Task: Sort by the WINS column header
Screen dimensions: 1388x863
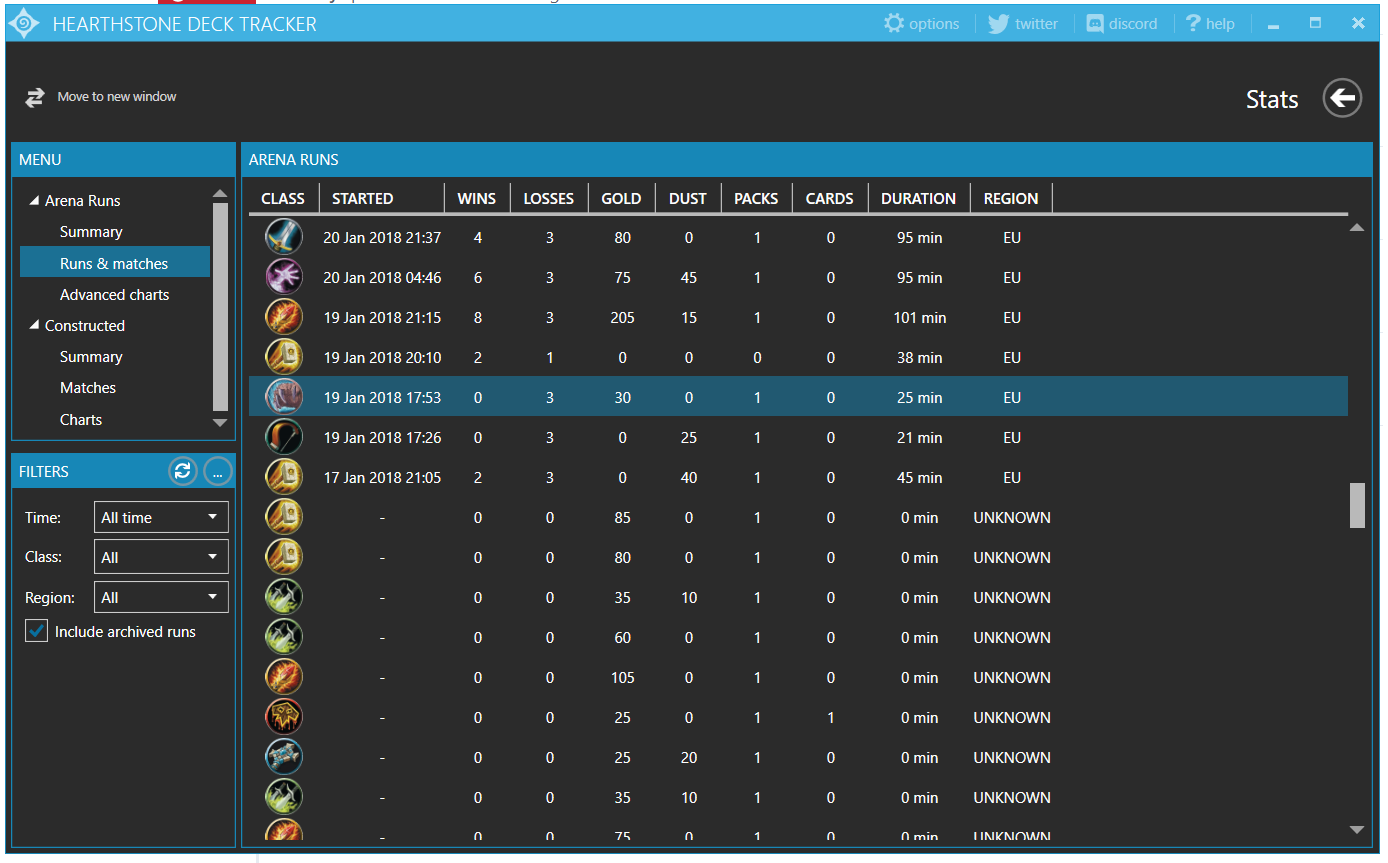Action: tap(477, 198)
